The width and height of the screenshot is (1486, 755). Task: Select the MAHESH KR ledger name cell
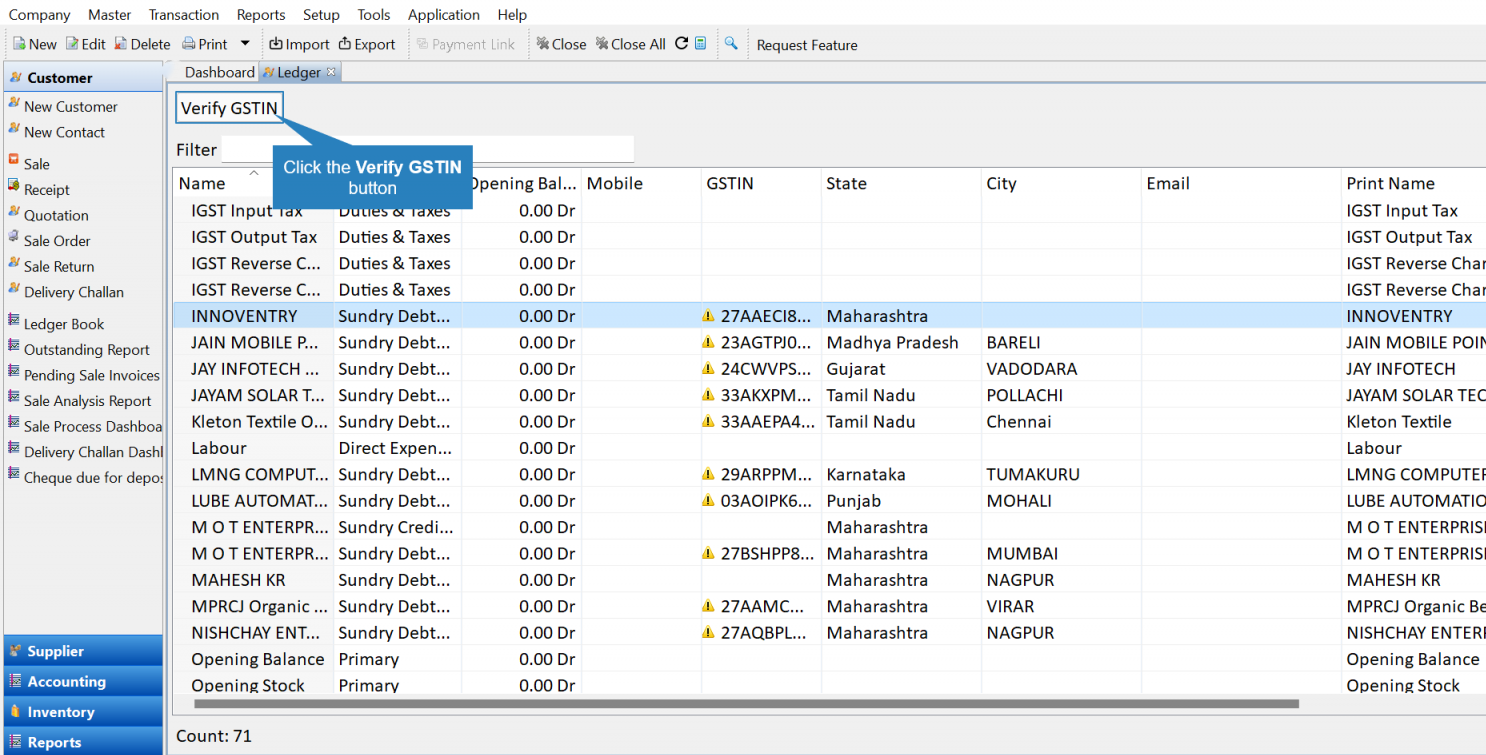(x=239, y=580)
